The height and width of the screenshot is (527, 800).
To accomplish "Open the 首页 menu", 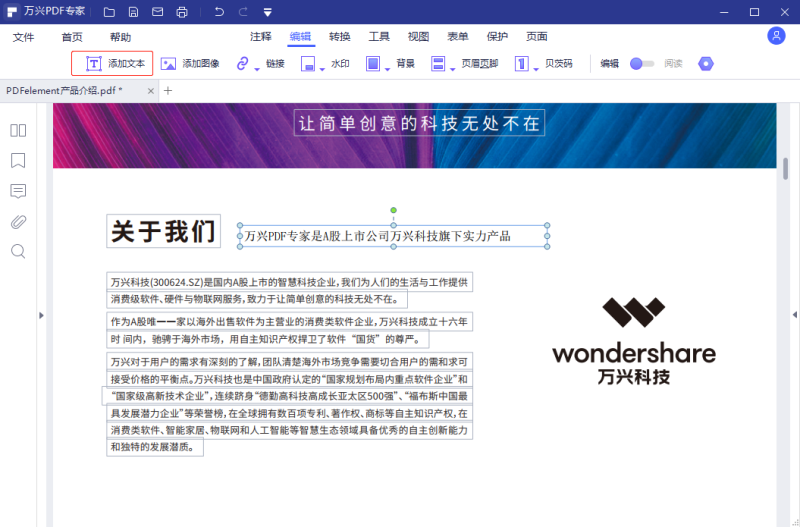I will pyautogui.click(x=72, y=37).
